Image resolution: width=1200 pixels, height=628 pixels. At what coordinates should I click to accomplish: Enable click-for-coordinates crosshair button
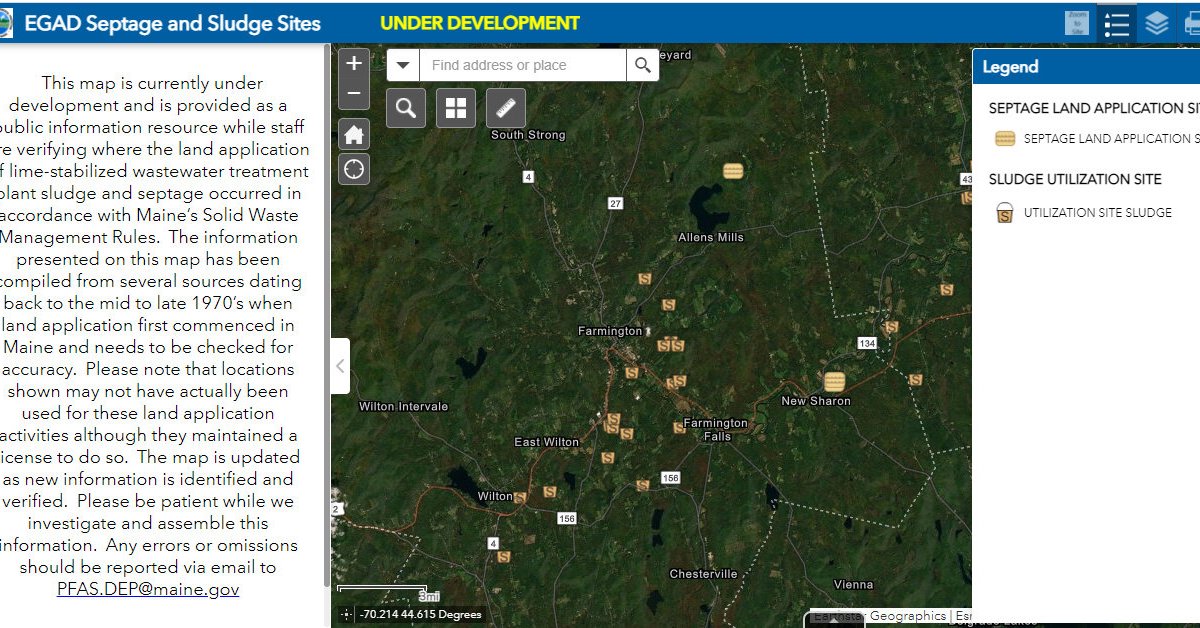point(345,615)
